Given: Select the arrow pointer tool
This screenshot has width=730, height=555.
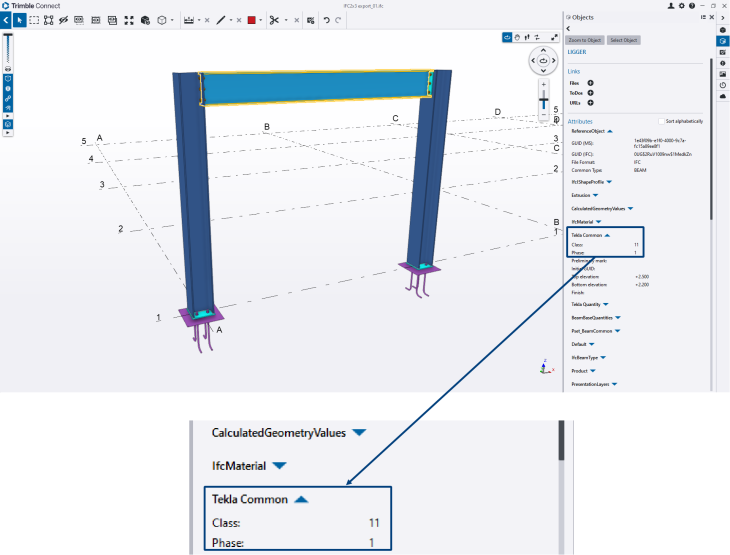Looking at the screenshot, I should (19, 20).
